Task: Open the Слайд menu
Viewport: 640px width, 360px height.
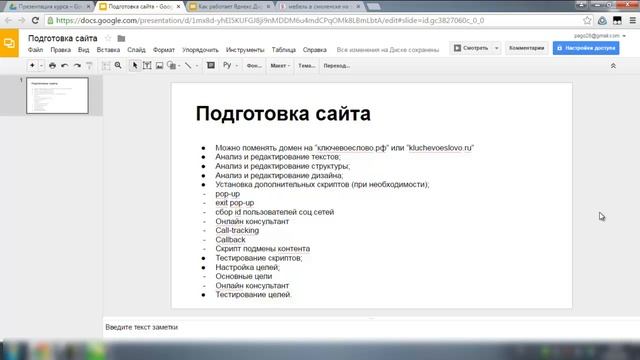Action: coord(136,50)
